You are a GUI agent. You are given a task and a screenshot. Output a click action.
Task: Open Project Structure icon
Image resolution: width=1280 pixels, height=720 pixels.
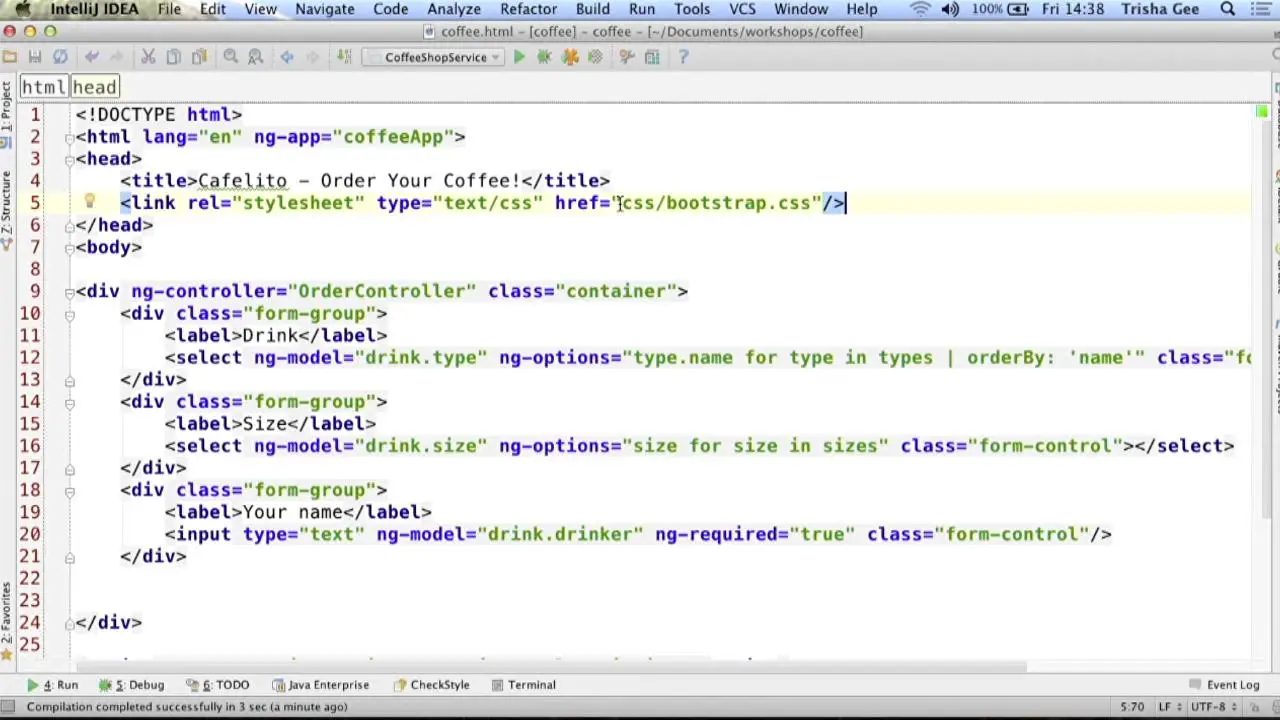652,57
